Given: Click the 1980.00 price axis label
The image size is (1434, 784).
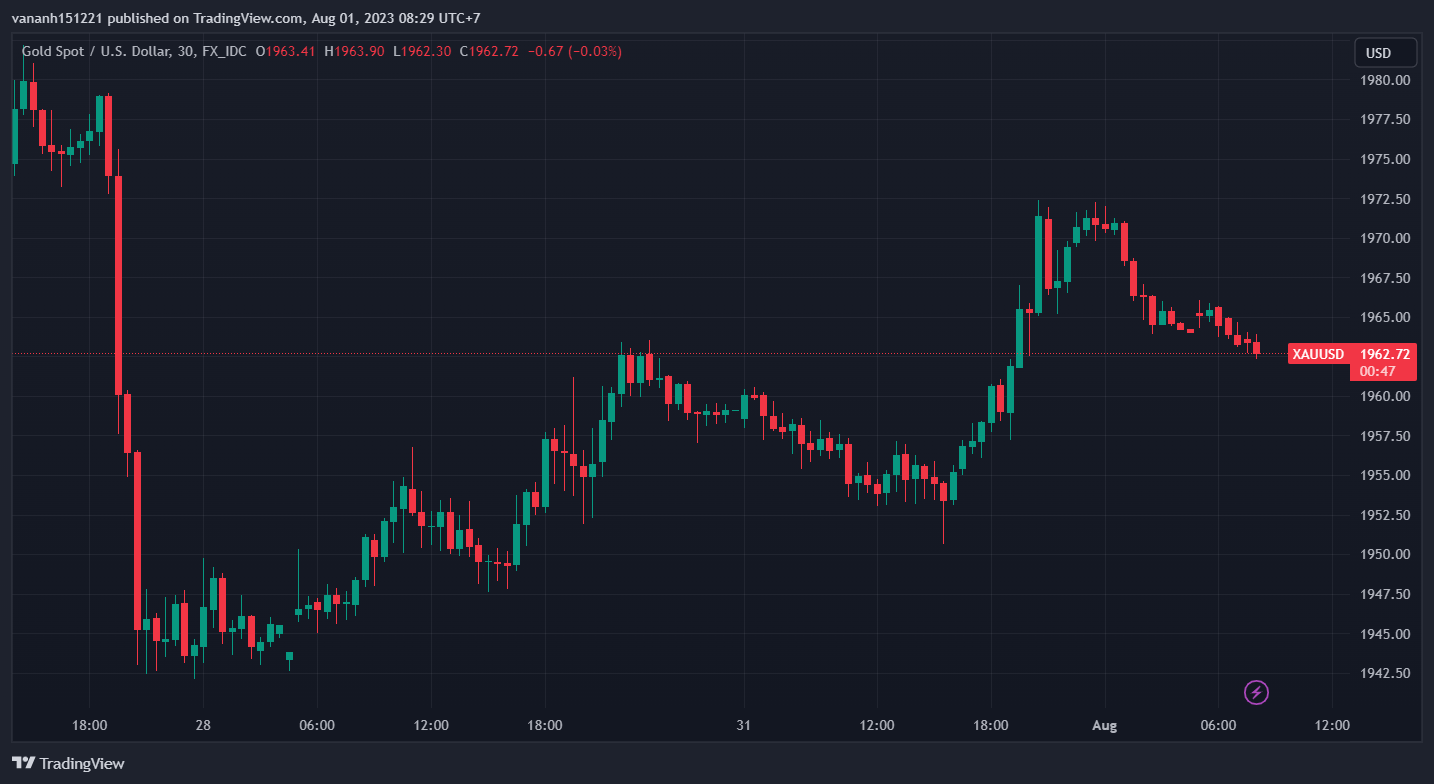Looking at the screenshot, I should coord(1385,80).
